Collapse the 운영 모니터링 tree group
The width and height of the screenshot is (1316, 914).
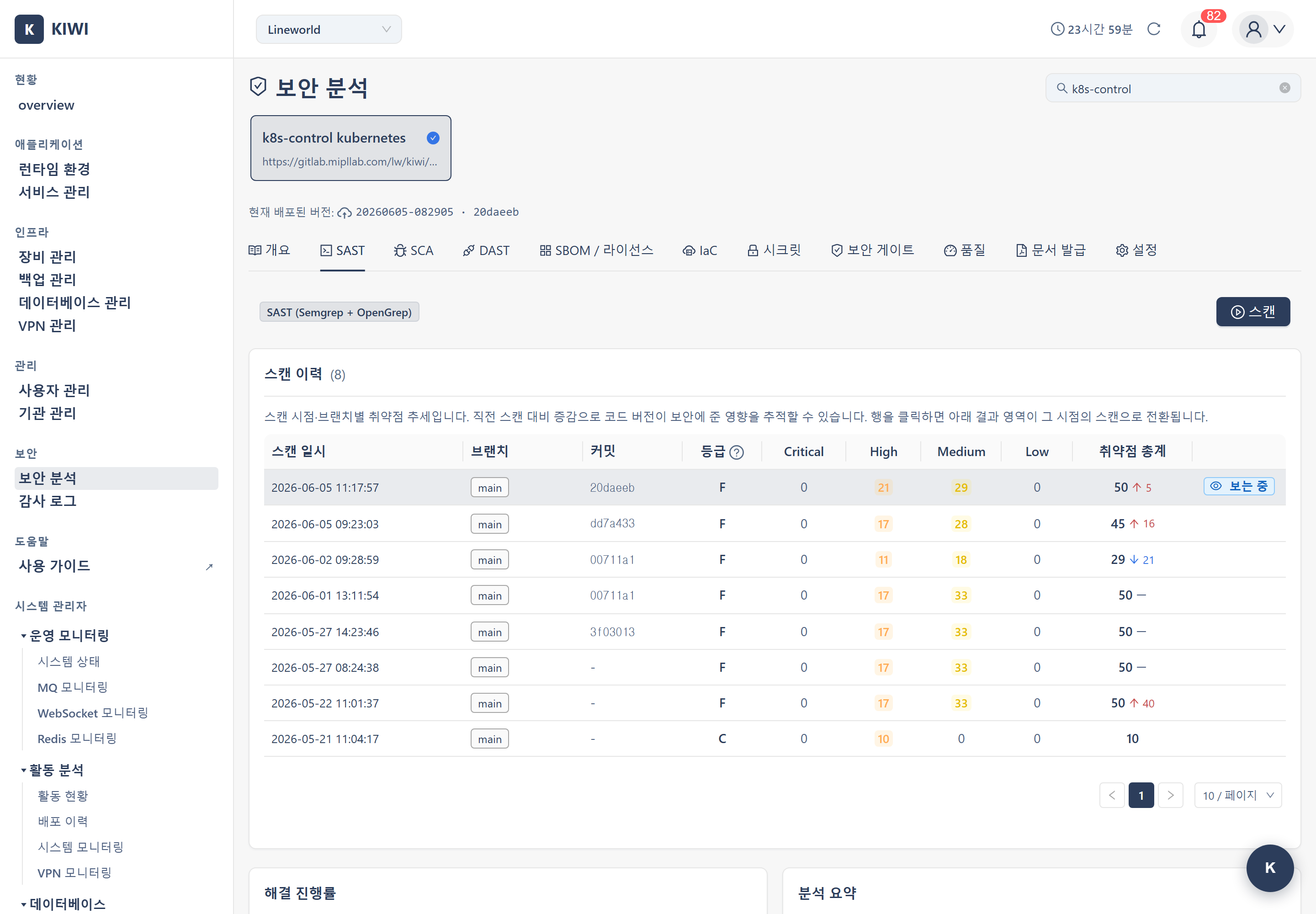23,636
